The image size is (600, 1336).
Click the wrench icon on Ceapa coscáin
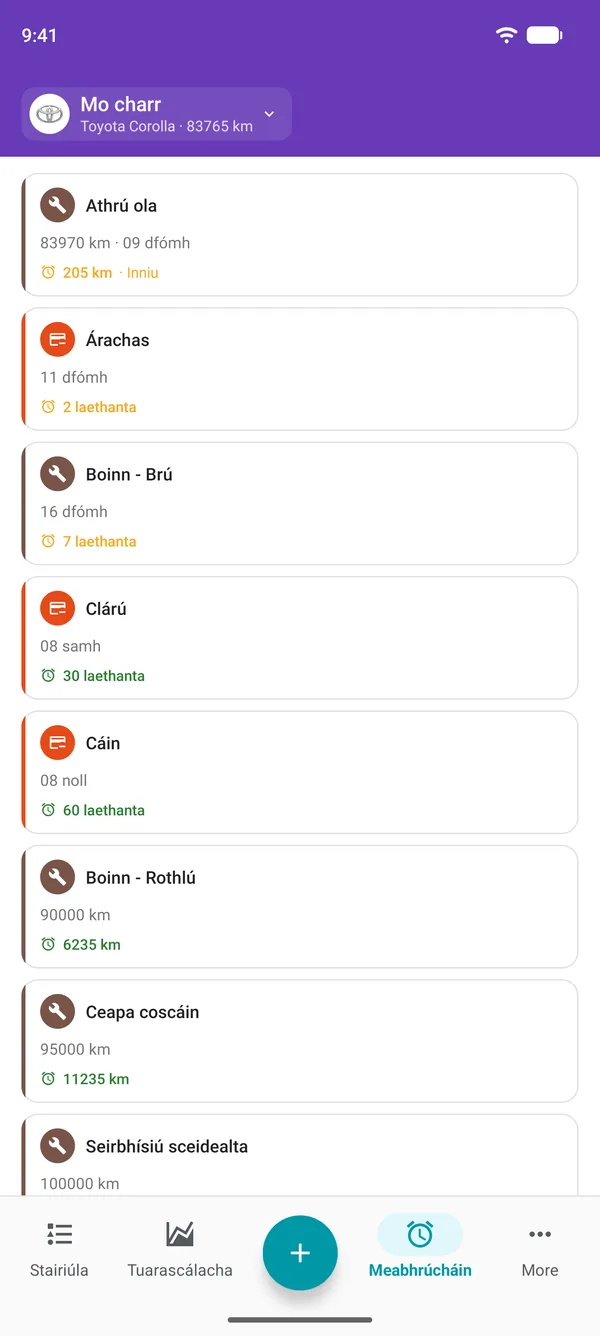[x=57, y=1012]
